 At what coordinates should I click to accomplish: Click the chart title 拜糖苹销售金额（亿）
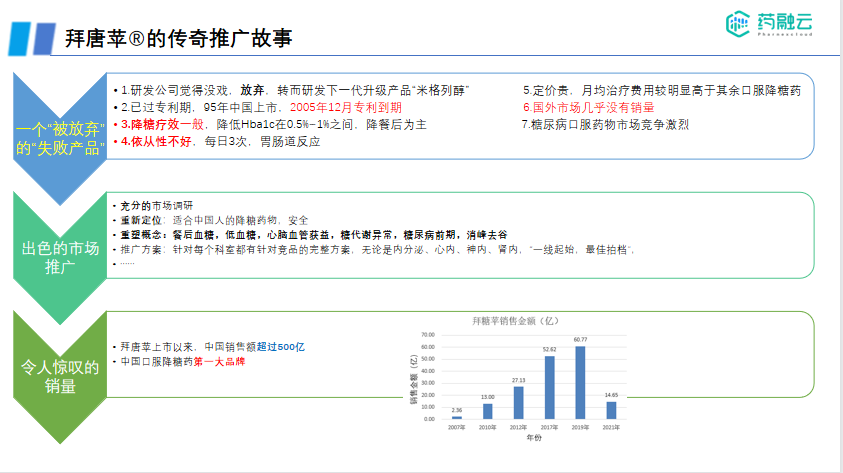516,321
